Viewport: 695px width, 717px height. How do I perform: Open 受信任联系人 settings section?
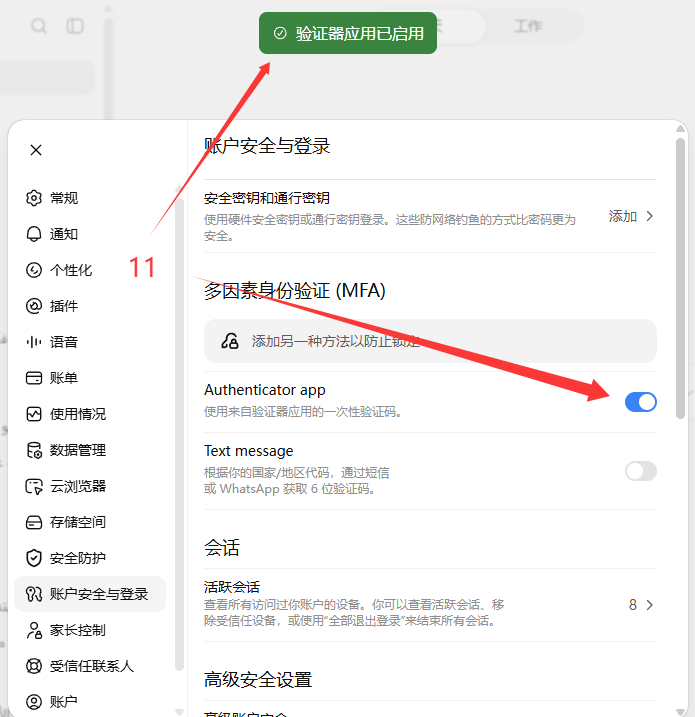90,666
